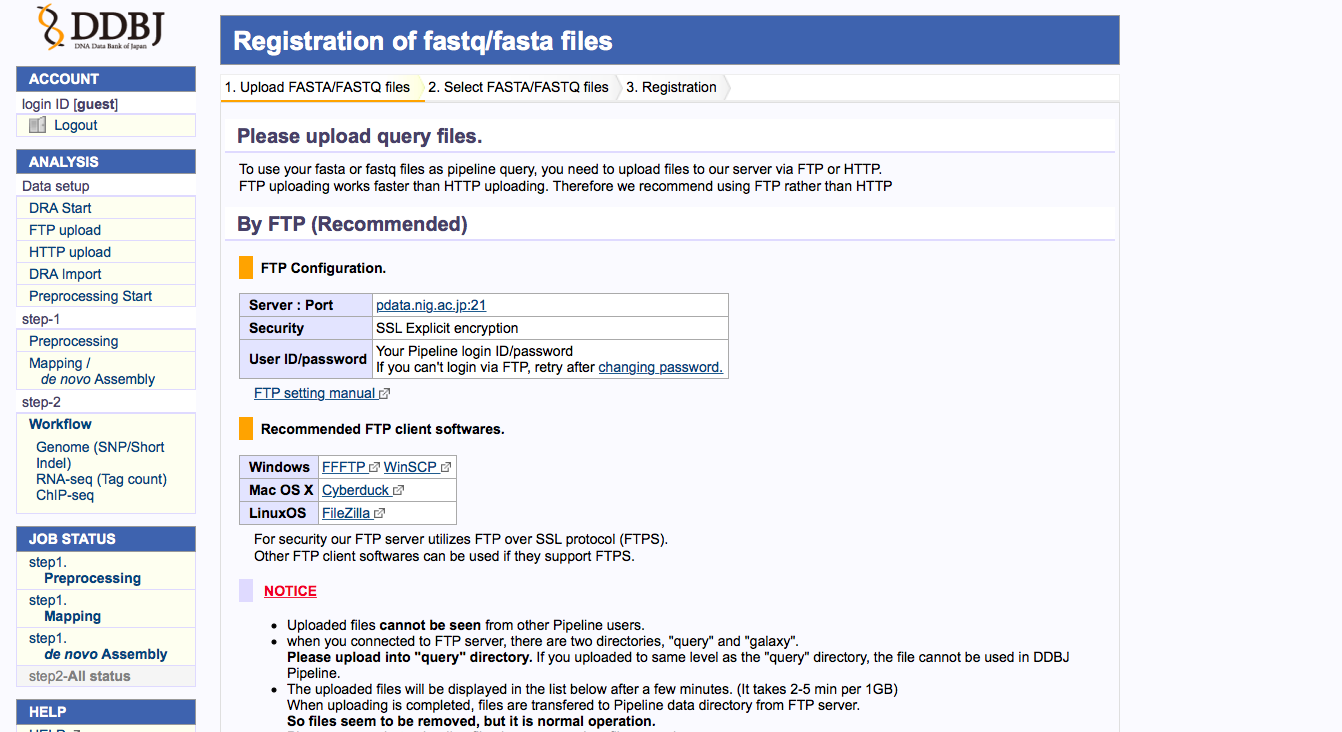Click orange marker beside FTP Configuration heading
This screenshot has width=1342, height=732.
coord(246,268)
